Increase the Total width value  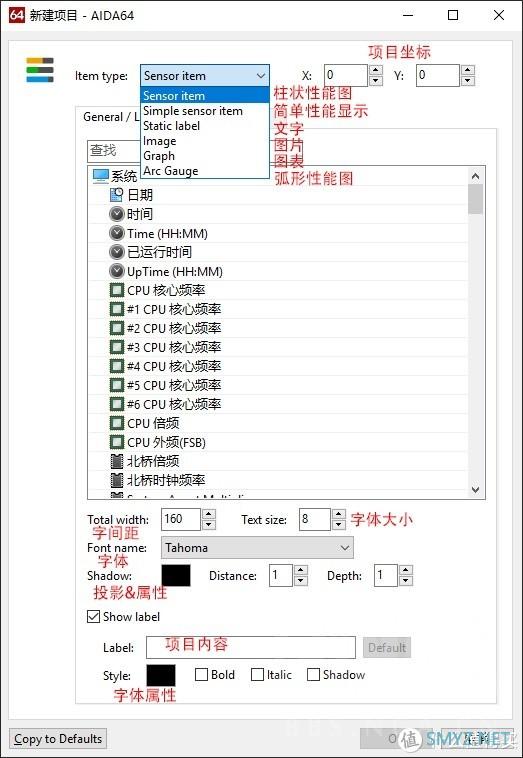click(209, 514)
